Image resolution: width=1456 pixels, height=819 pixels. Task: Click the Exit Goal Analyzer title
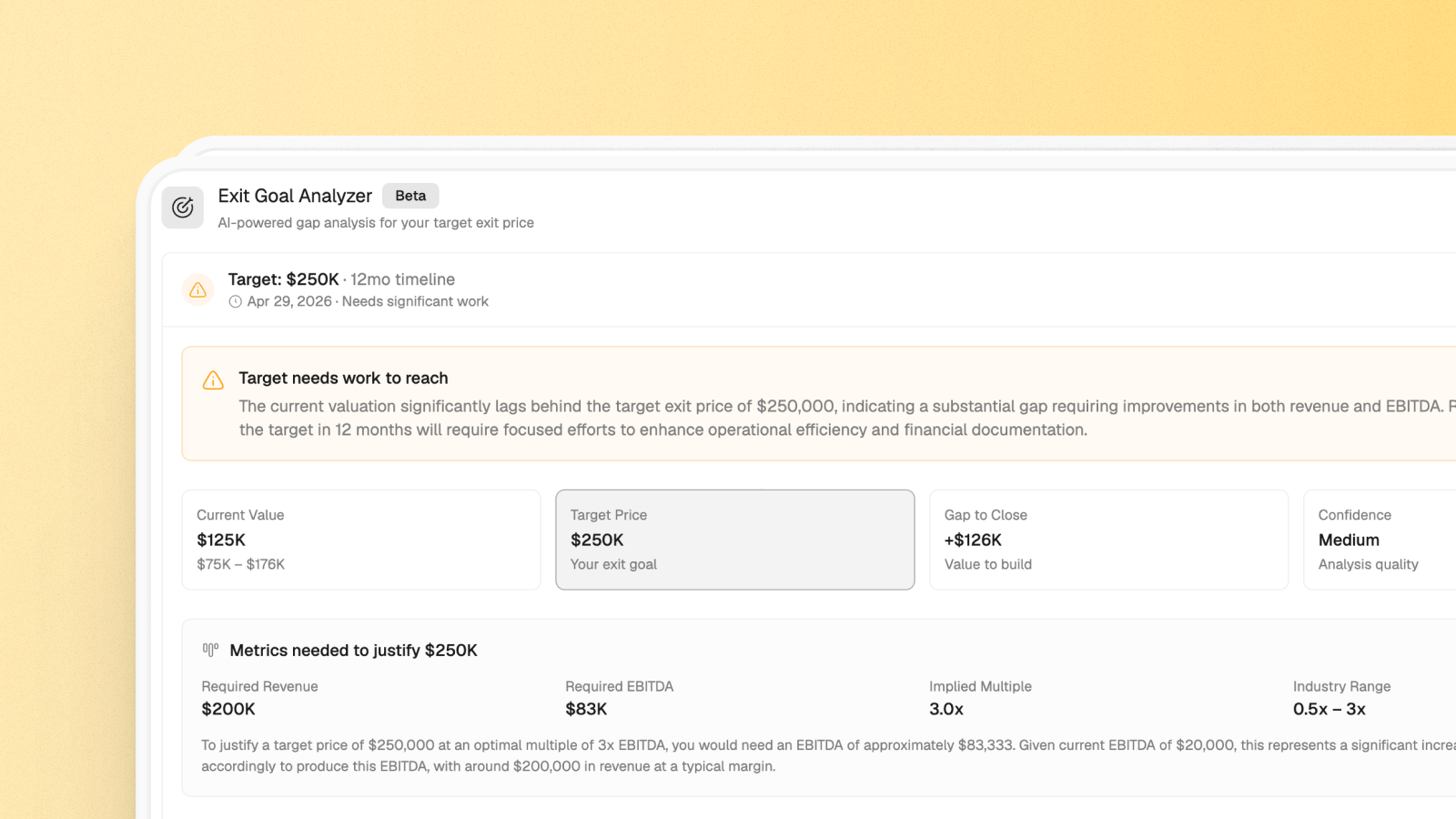pyautogui.click(x=295, y=196)
